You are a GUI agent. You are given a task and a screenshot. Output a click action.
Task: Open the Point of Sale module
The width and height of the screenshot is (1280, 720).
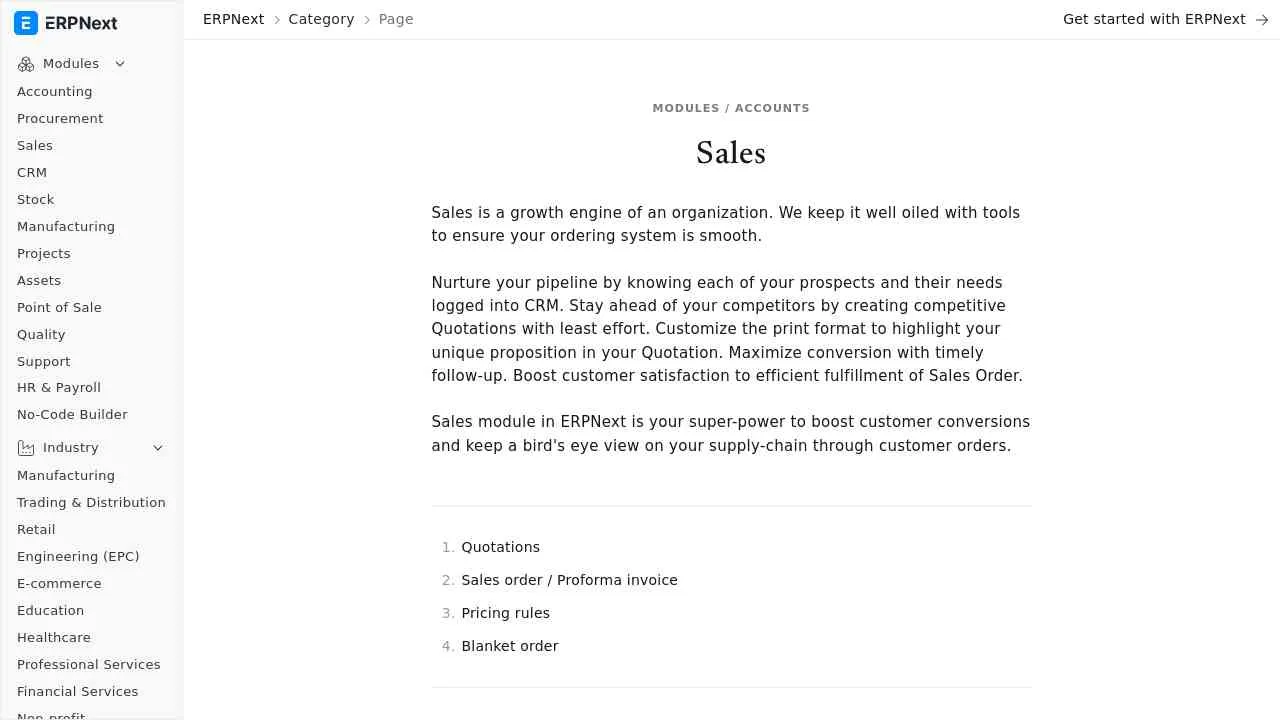point(59,308)
